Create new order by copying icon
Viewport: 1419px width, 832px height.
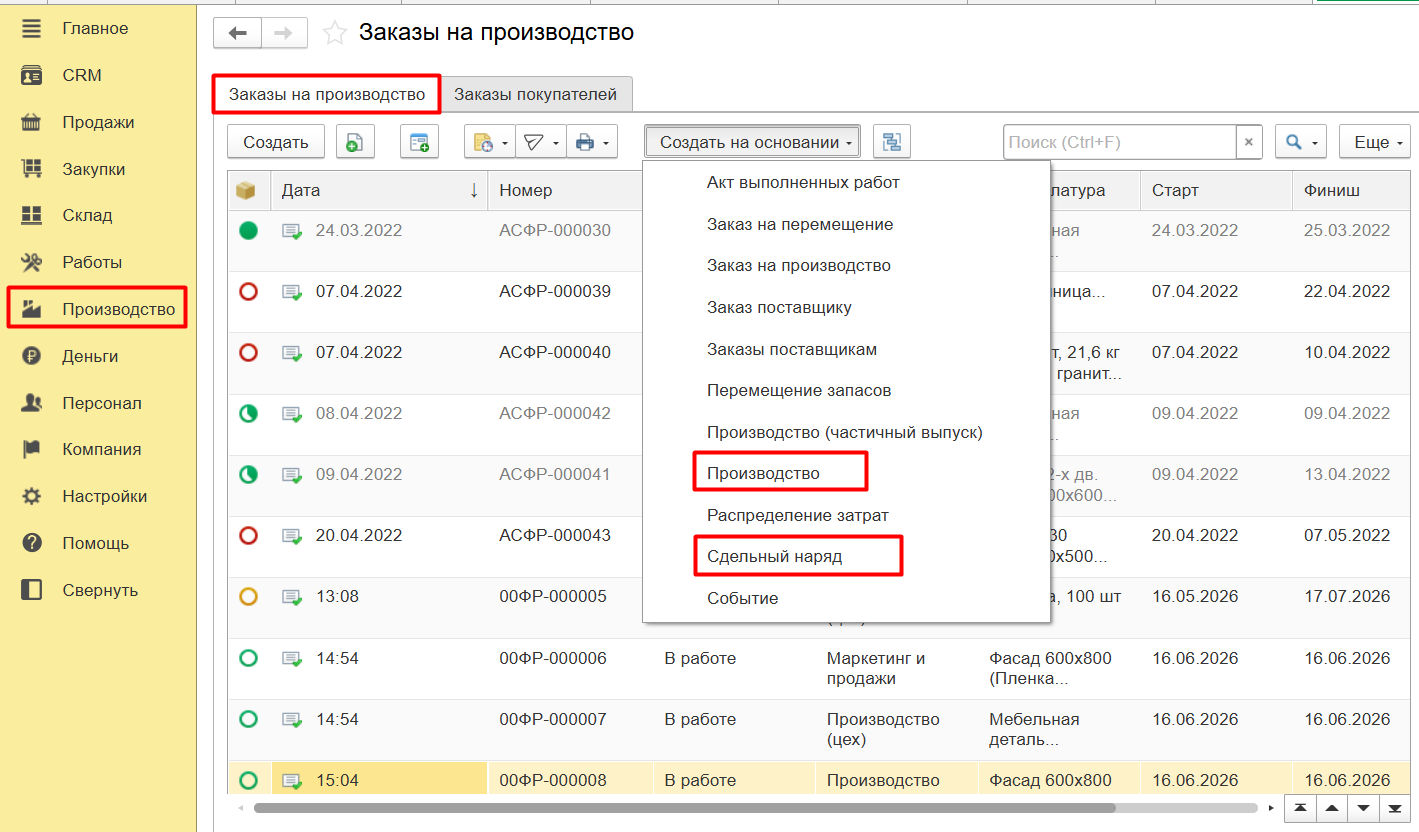click(x=355, y=142)
